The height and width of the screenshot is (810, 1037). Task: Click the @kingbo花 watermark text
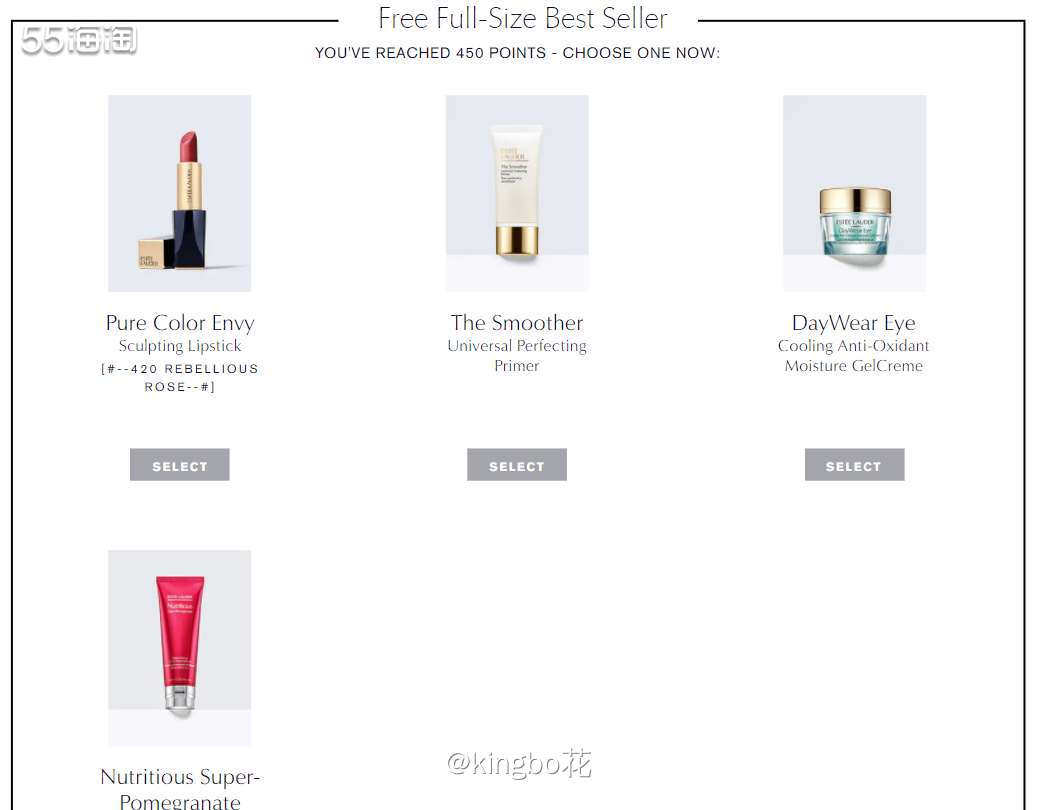point(519,764)
